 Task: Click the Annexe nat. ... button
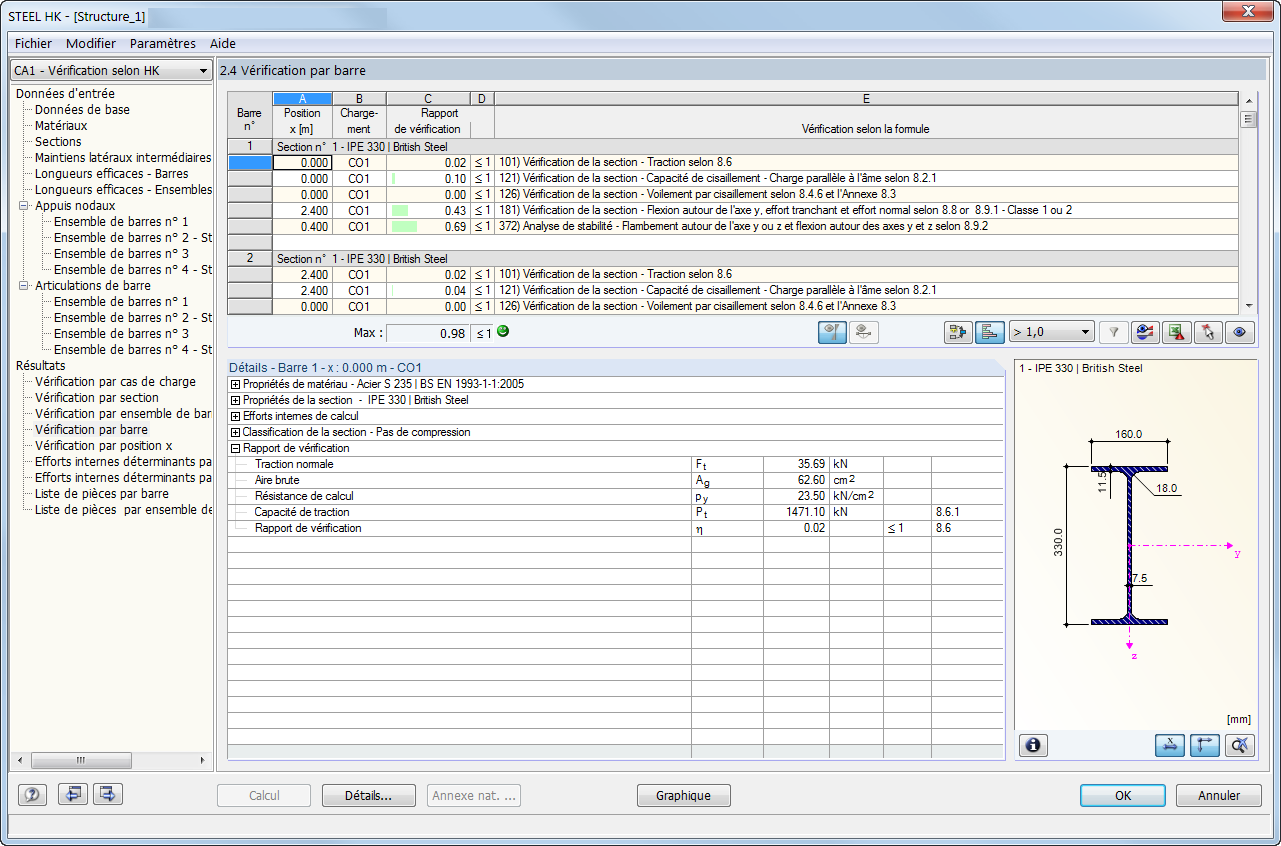point(474,796)
